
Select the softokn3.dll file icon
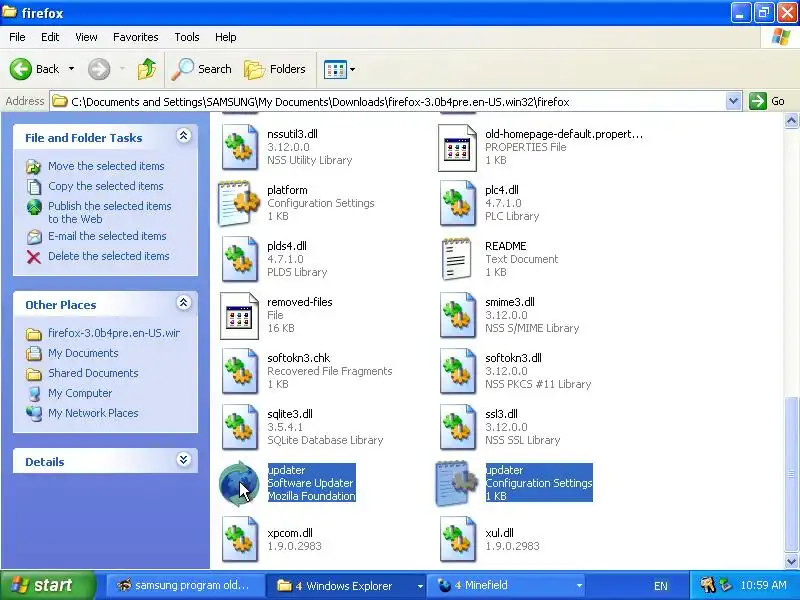point(457,371)
